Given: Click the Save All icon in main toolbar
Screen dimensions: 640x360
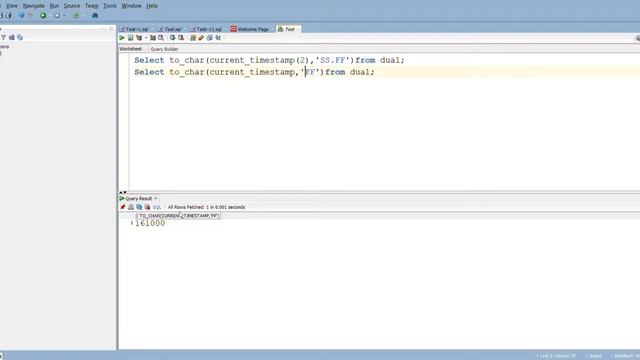Looking at the screenshot, I should point(9,15).
